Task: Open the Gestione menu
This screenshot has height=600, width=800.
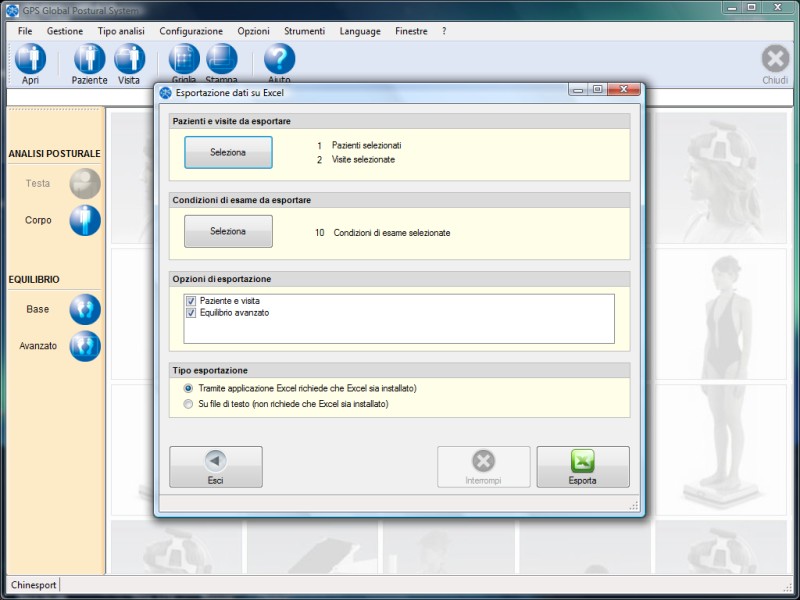Action: point(65,31)
